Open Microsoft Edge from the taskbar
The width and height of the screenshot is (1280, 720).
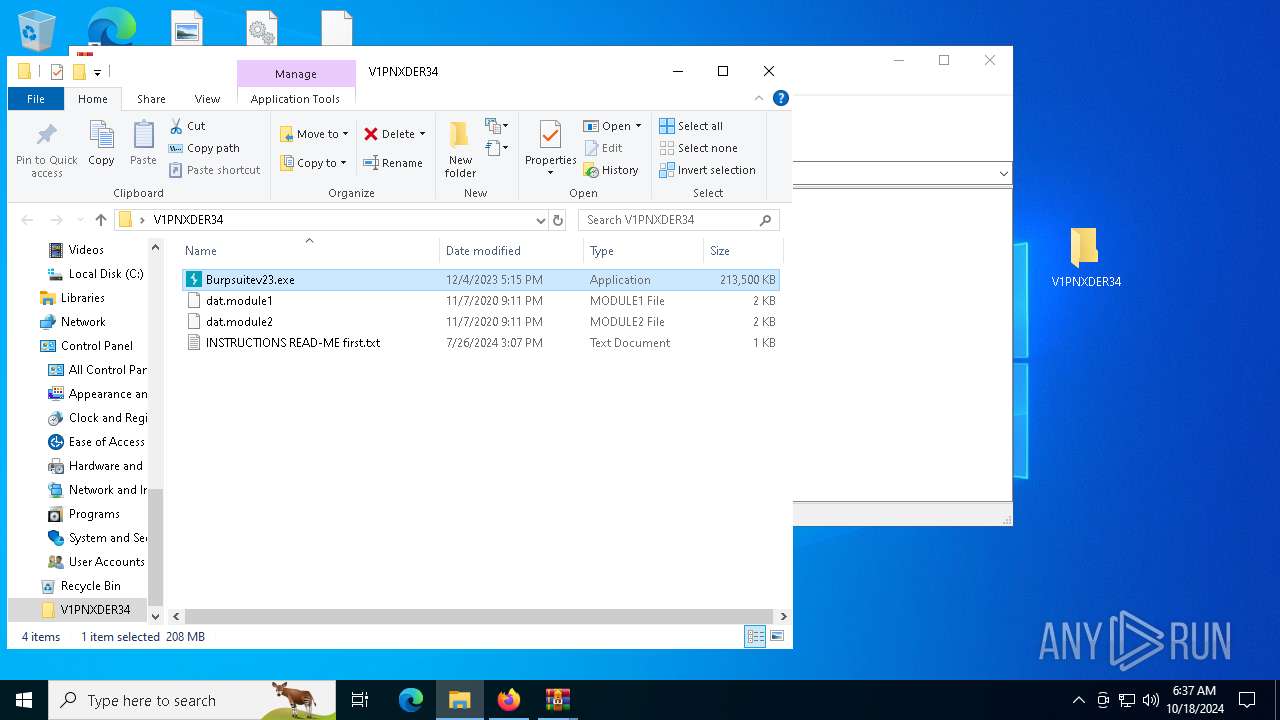point(411,700)
